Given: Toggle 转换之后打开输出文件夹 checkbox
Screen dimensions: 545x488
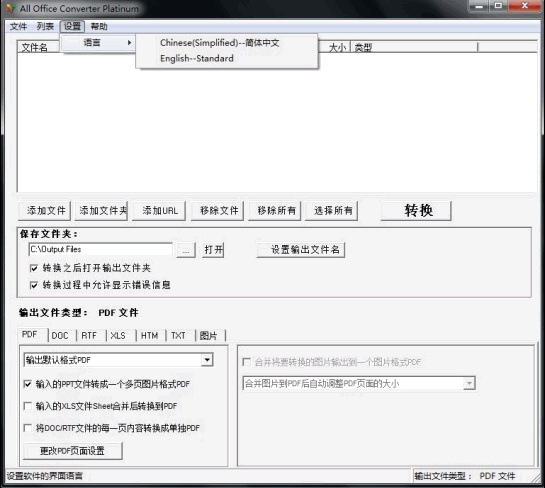Looking at the screenshot, I should (34, 268).
